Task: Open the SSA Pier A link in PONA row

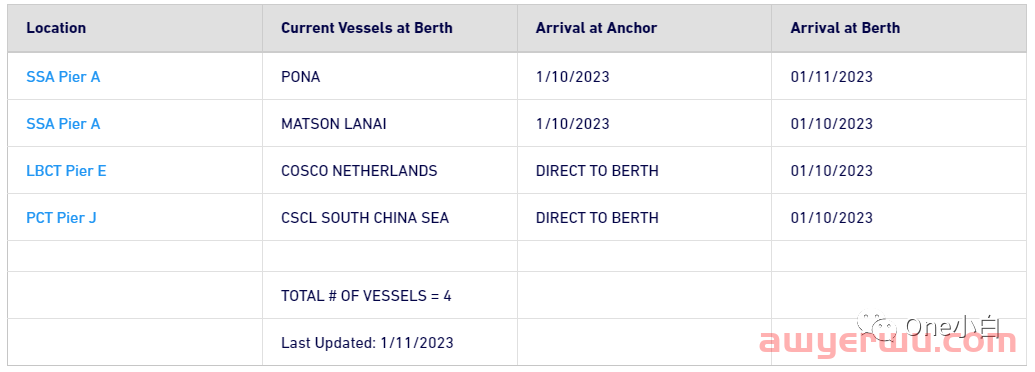Action: point(63,77)
